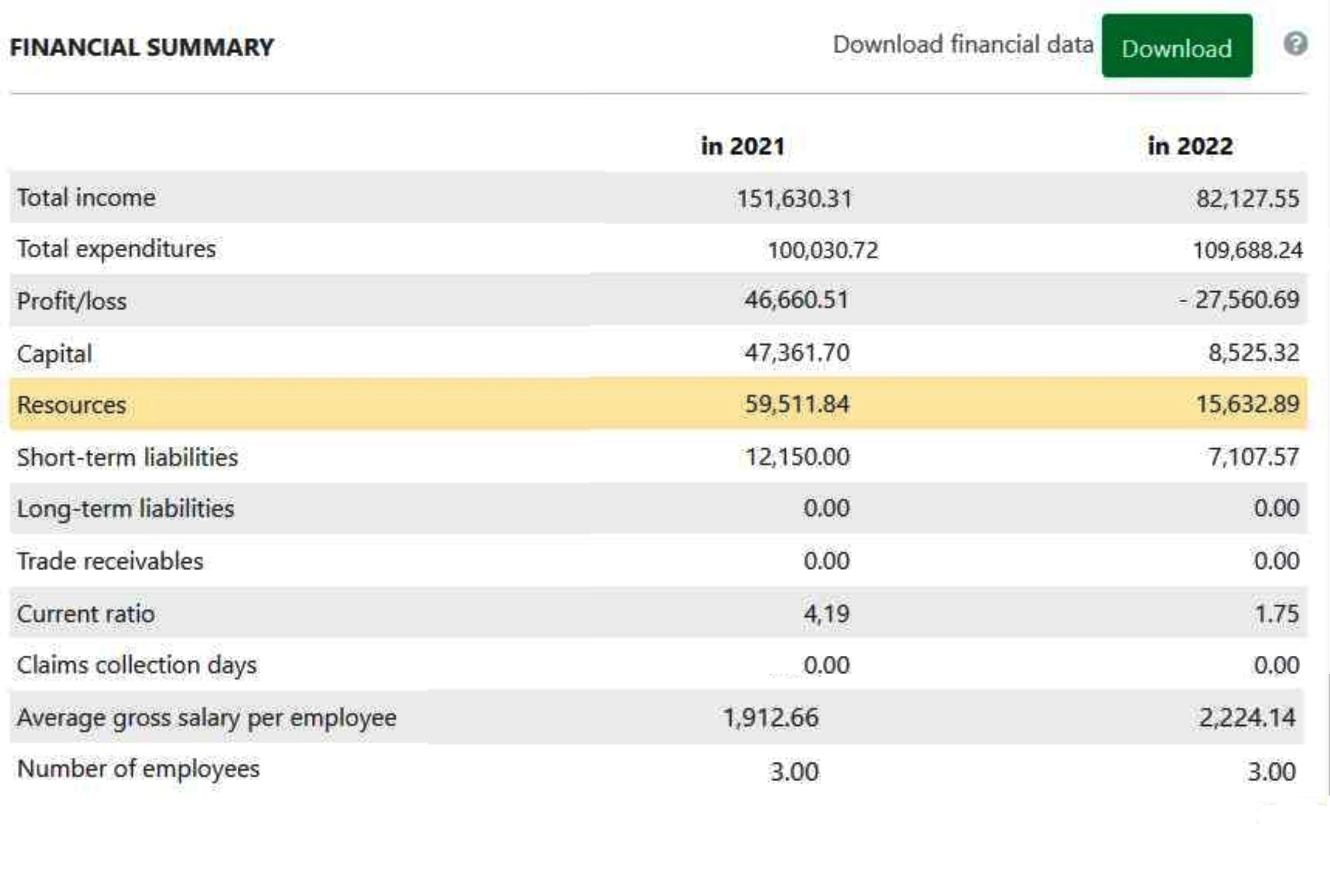Viewport: 1330px width, 896px height.
Task: Select Total expenditures value 100,030.72
Action: point(823,250)
